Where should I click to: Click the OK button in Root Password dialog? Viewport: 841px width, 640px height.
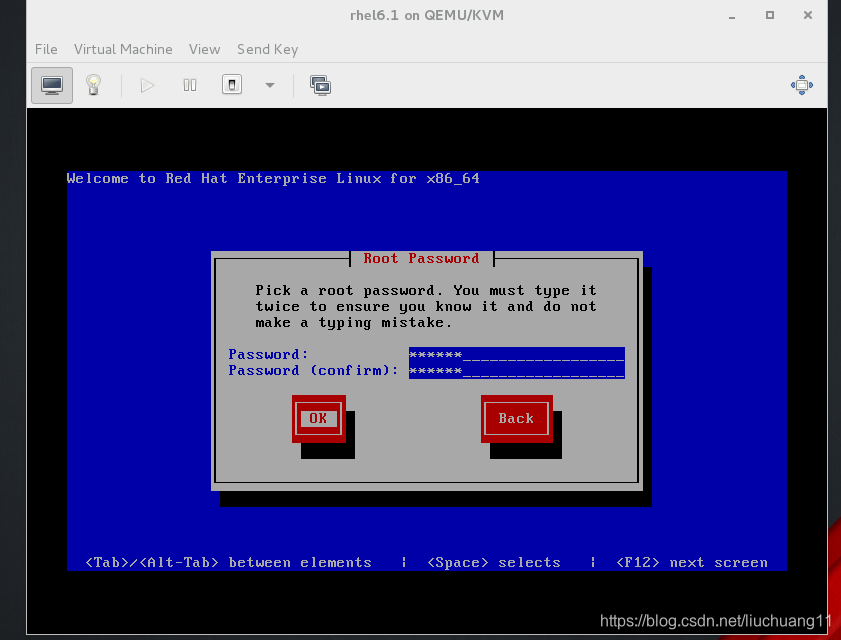pos(319,418)
